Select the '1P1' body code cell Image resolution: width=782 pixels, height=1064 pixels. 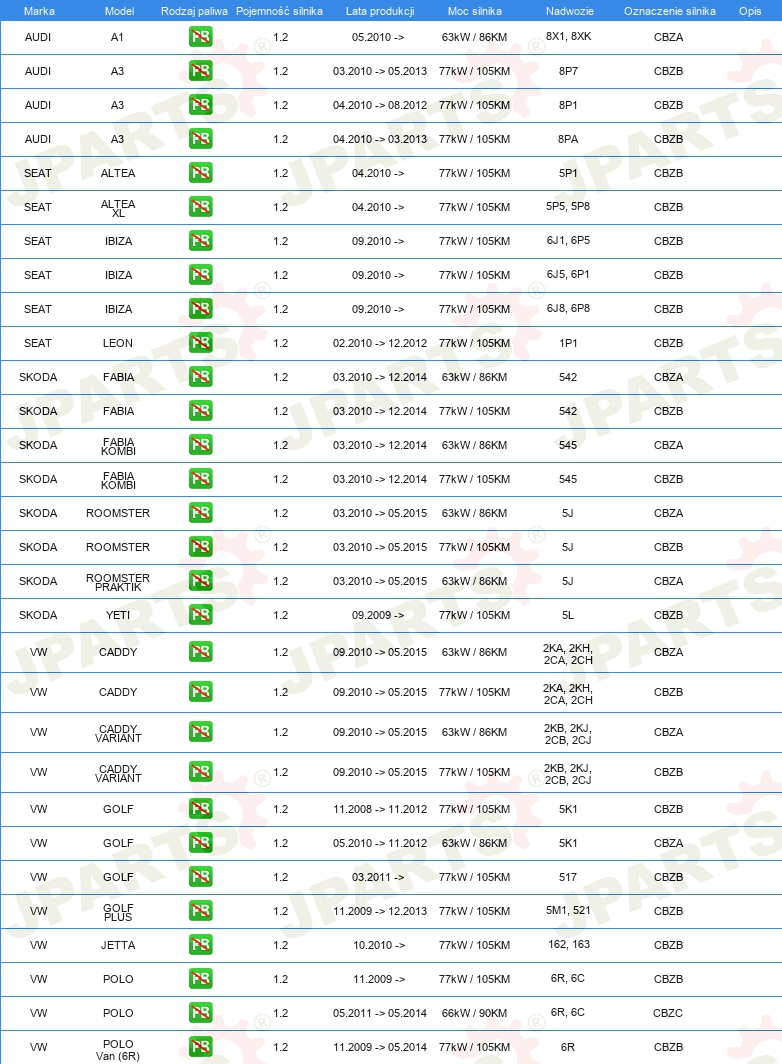pos(568,343)
